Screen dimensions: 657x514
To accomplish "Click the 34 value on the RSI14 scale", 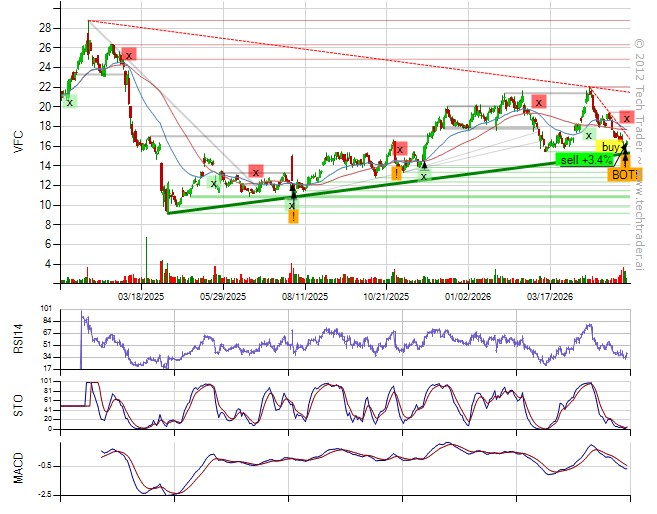I will click(47, 357).
